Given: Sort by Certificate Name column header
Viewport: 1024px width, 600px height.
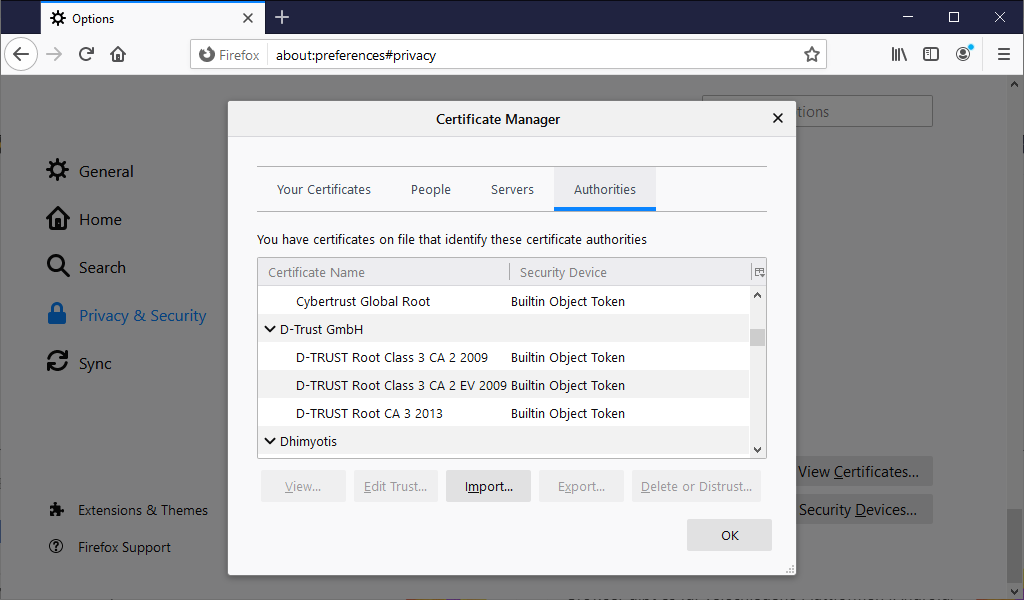Looking at the screenshot, I should point(382,272).
